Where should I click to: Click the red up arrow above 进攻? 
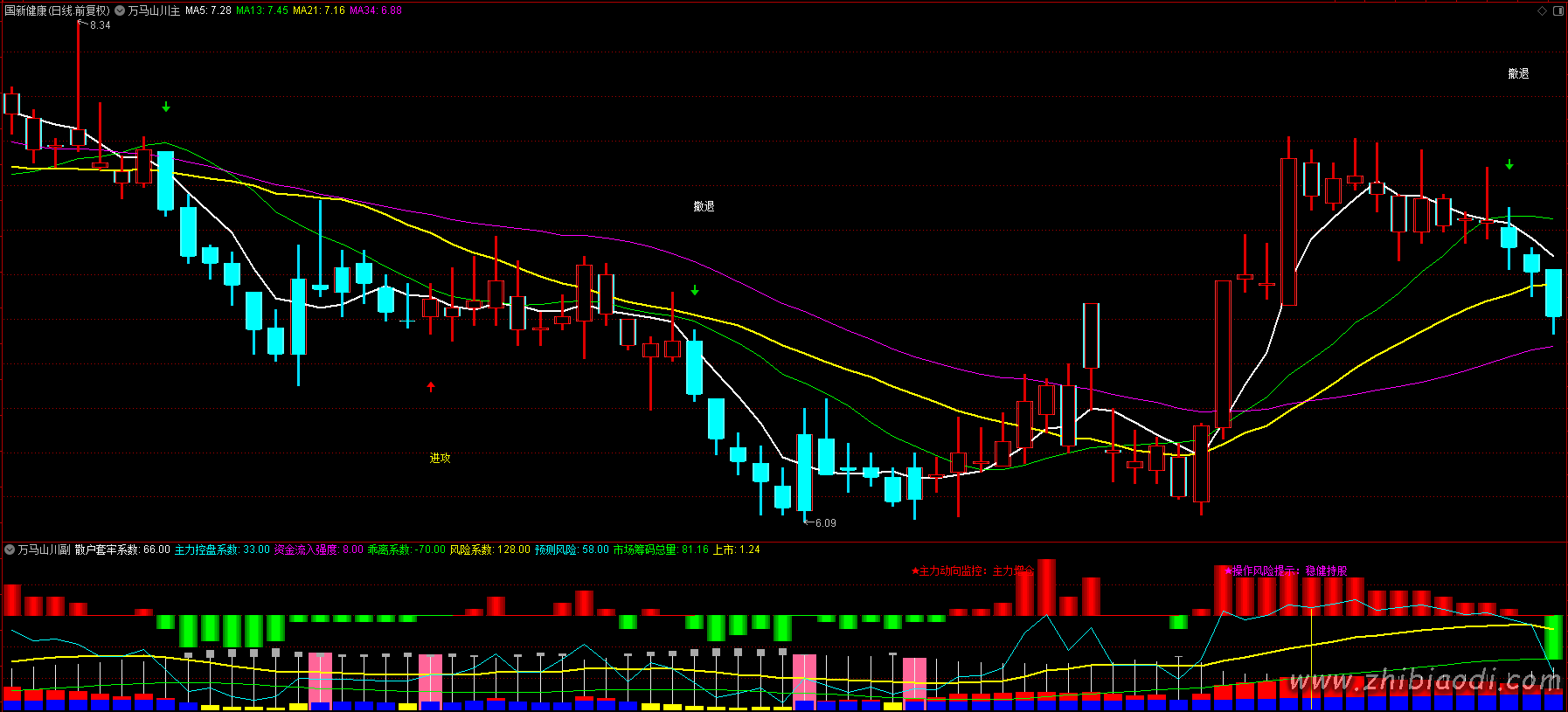point(431,386)
